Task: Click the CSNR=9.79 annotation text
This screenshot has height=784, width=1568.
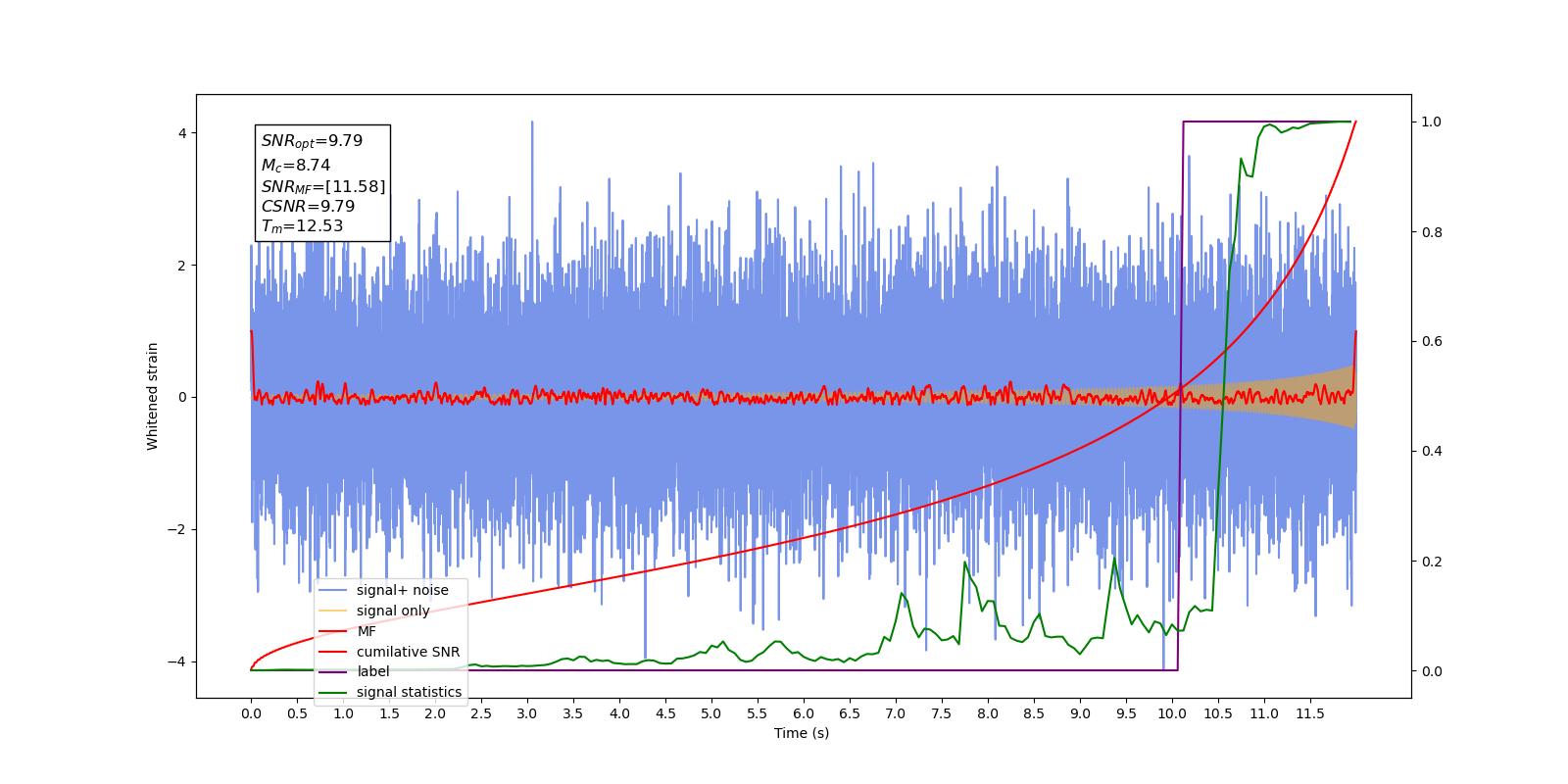Action: point(308,206)
